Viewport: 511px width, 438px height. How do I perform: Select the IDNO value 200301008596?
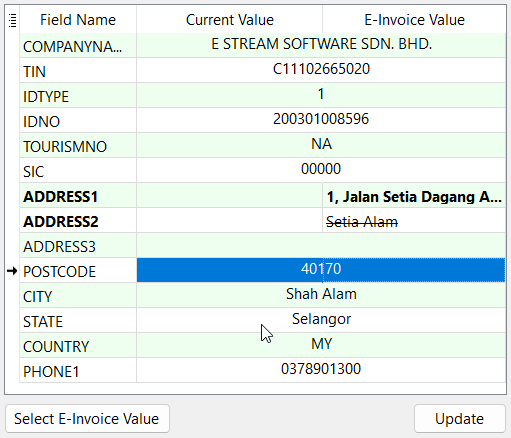[x=321, y=119]
